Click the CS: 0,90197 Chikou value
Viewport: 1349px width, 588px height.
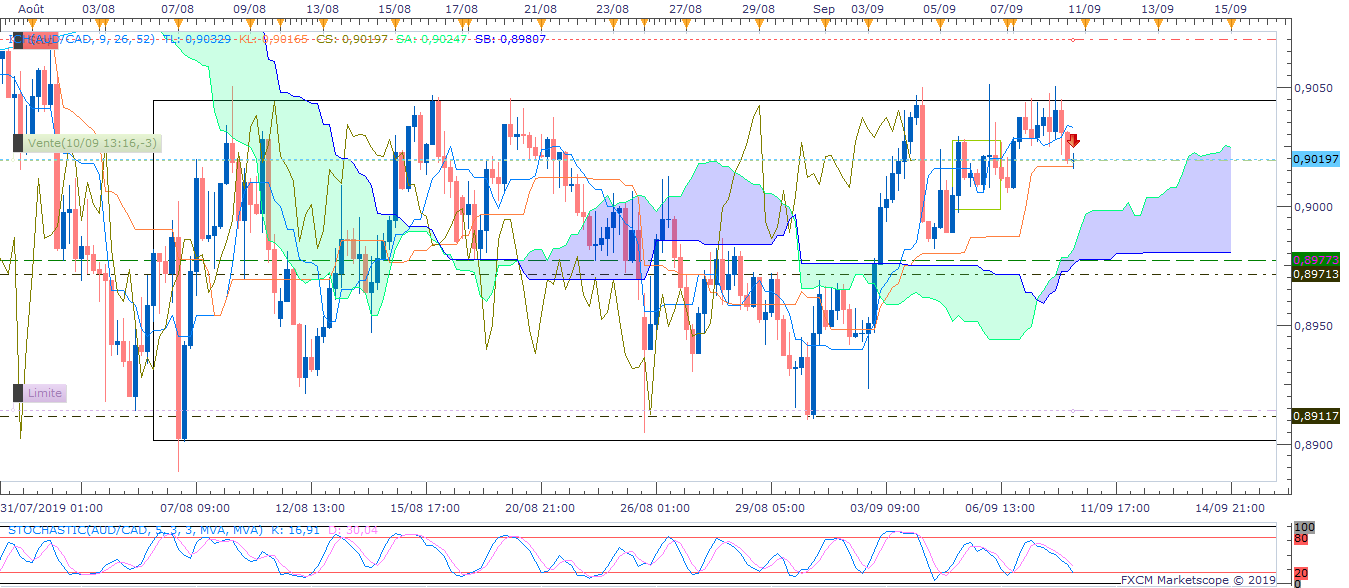click(x=353, y=39)
